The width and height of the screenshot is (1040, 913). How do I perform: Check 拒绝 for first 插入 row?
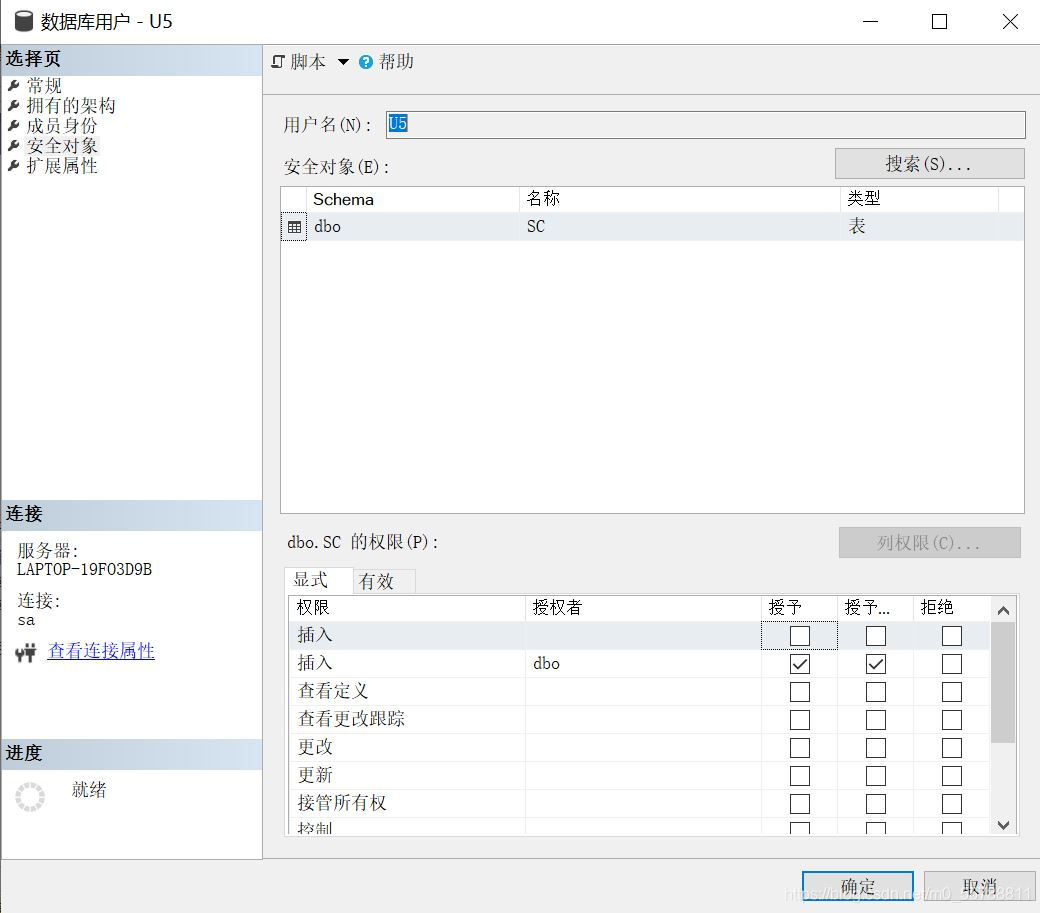coord(952,636)
